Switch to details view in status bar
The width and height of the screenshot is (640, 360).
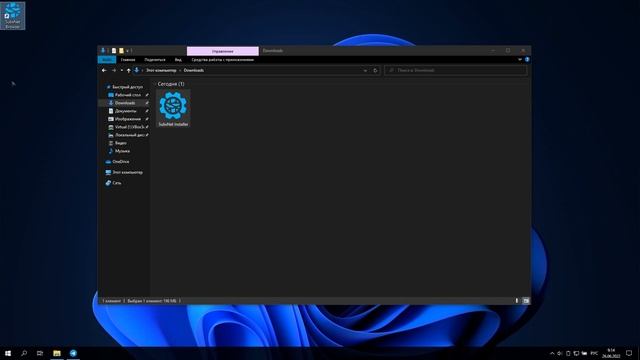pyautogui.click(x=517, y=301)
